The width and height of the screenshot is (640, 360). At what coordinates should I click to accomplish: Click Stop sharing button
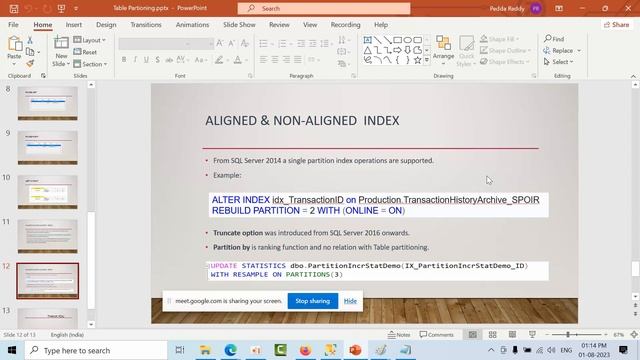point(313,301)
